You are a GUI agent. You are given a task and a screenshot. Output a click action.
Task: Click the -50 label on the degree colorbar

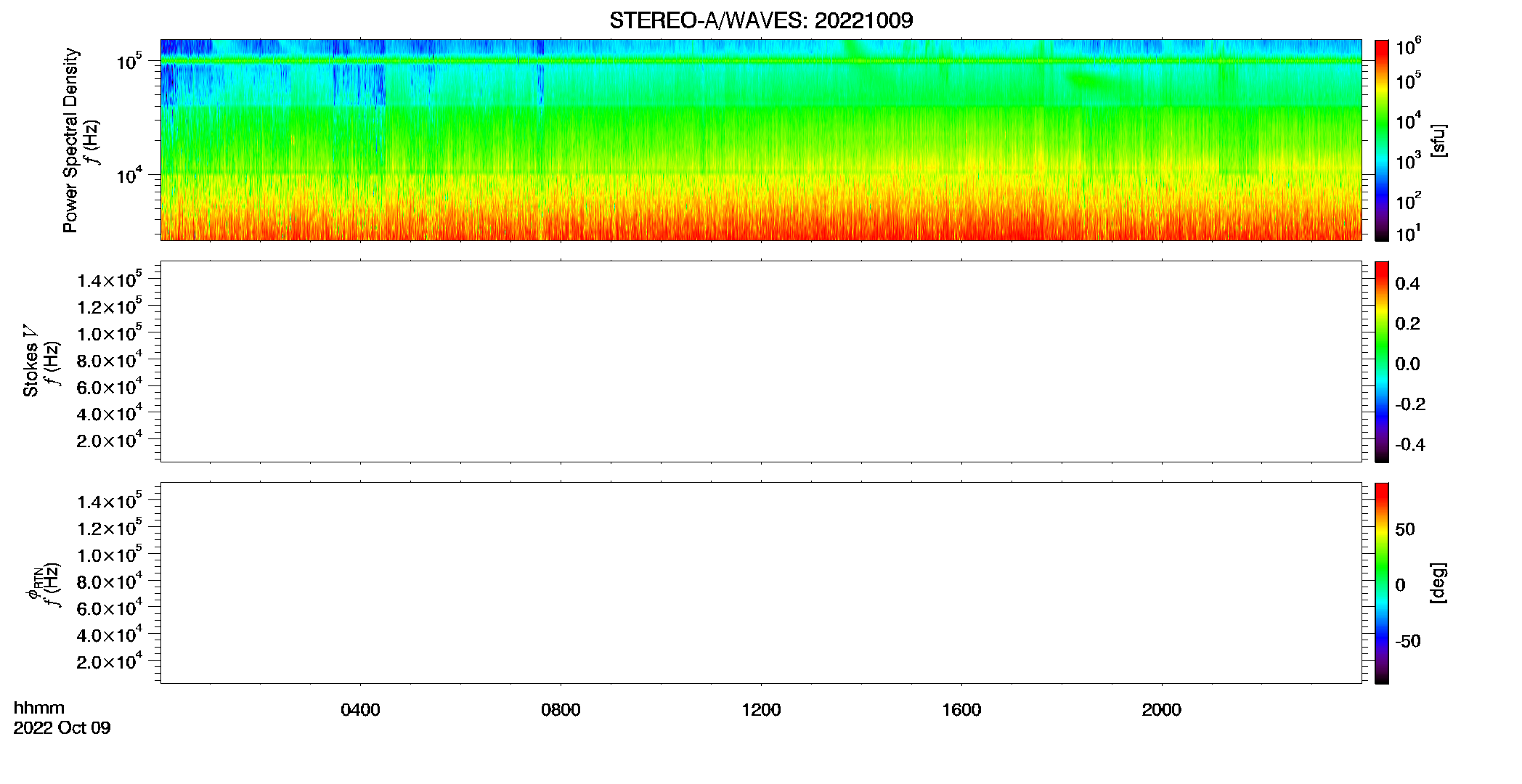[x=1408, y=642]
